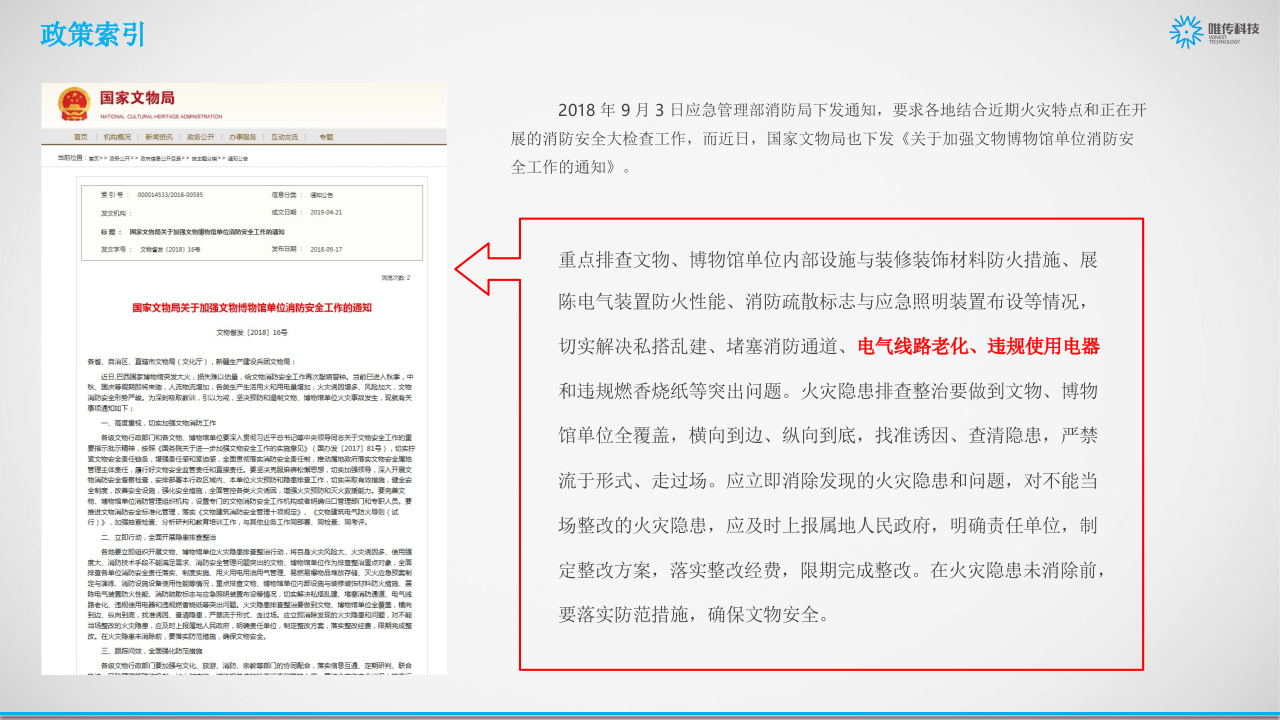
Task: Select the 机构概况 navigation item
Action: point(117,137)
